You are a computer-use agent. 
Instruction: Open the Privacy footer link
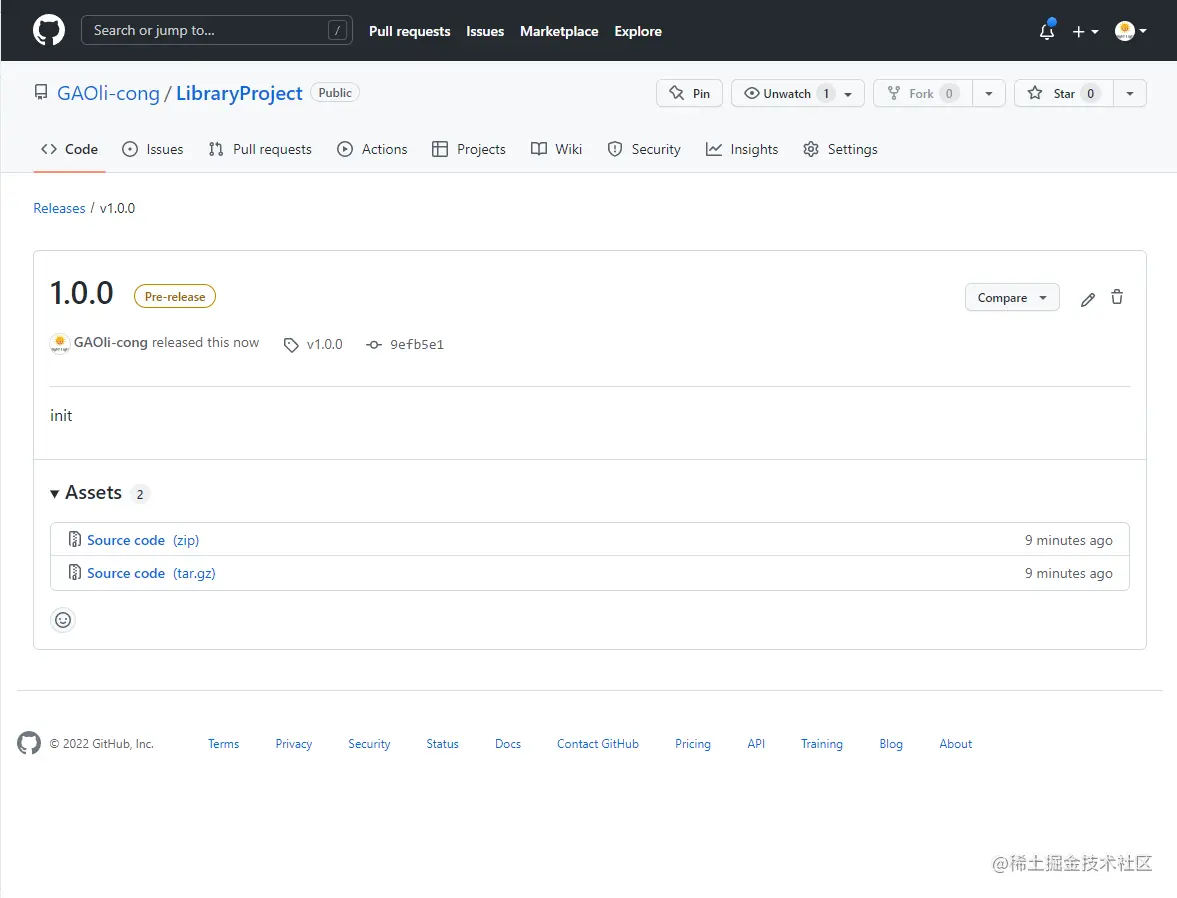click(293, 743)
